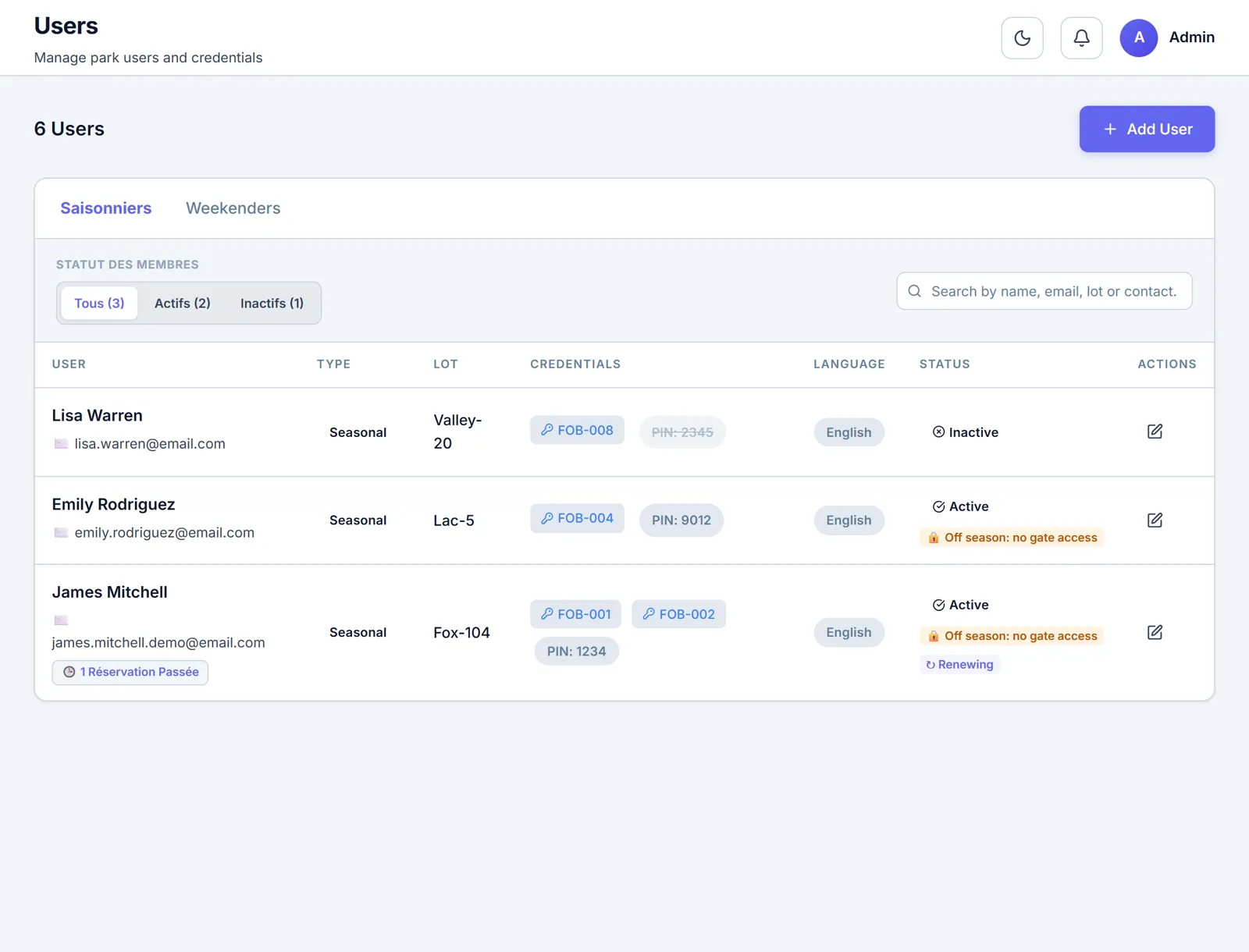The height and width of the screenshot is (952, 1249).
Task: Filter by Inactifs (1)
Action: [272, 303]
